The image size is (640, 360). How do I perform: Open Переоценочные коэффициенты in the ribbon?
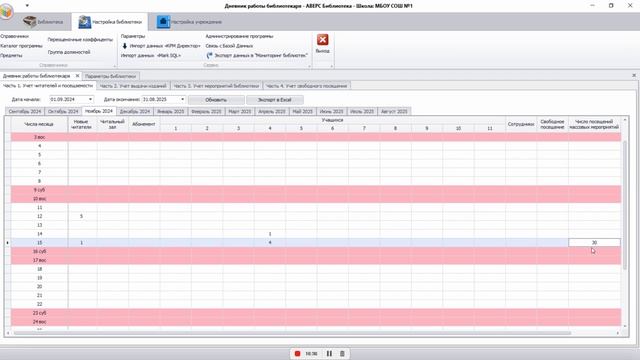point(80,40)
